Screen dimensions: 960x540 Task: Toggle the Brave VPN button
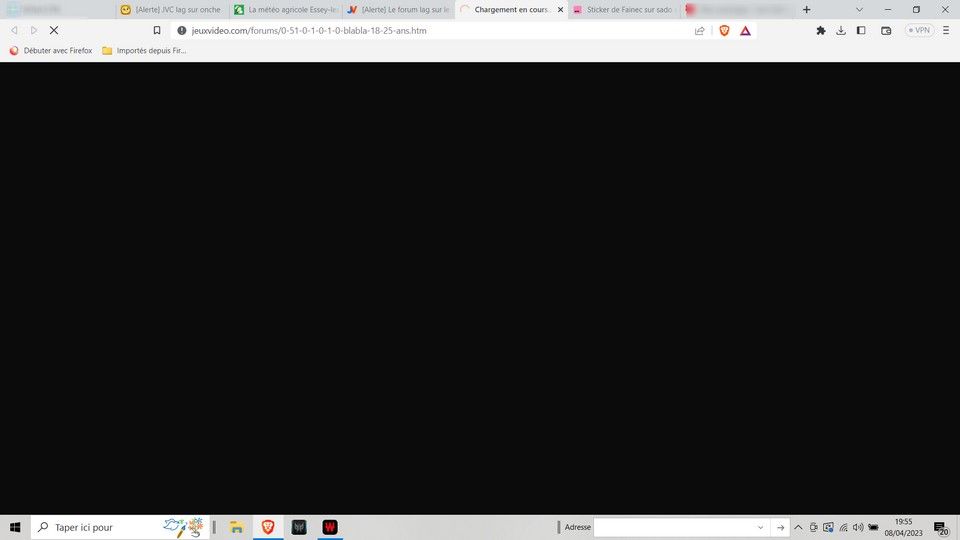(x=919, y=30)
